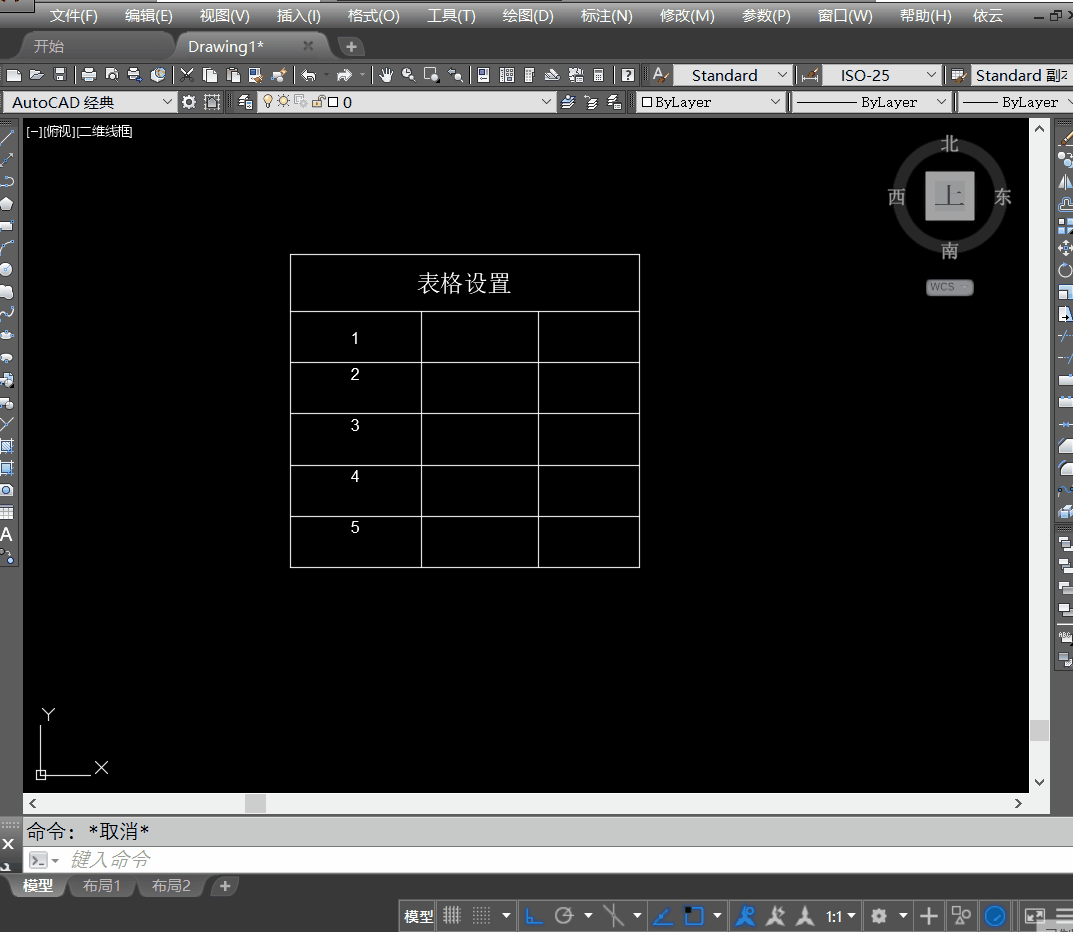Toggle Ortho mode in status bar
The image size is (1073, 932).
(x=534, y=915)
